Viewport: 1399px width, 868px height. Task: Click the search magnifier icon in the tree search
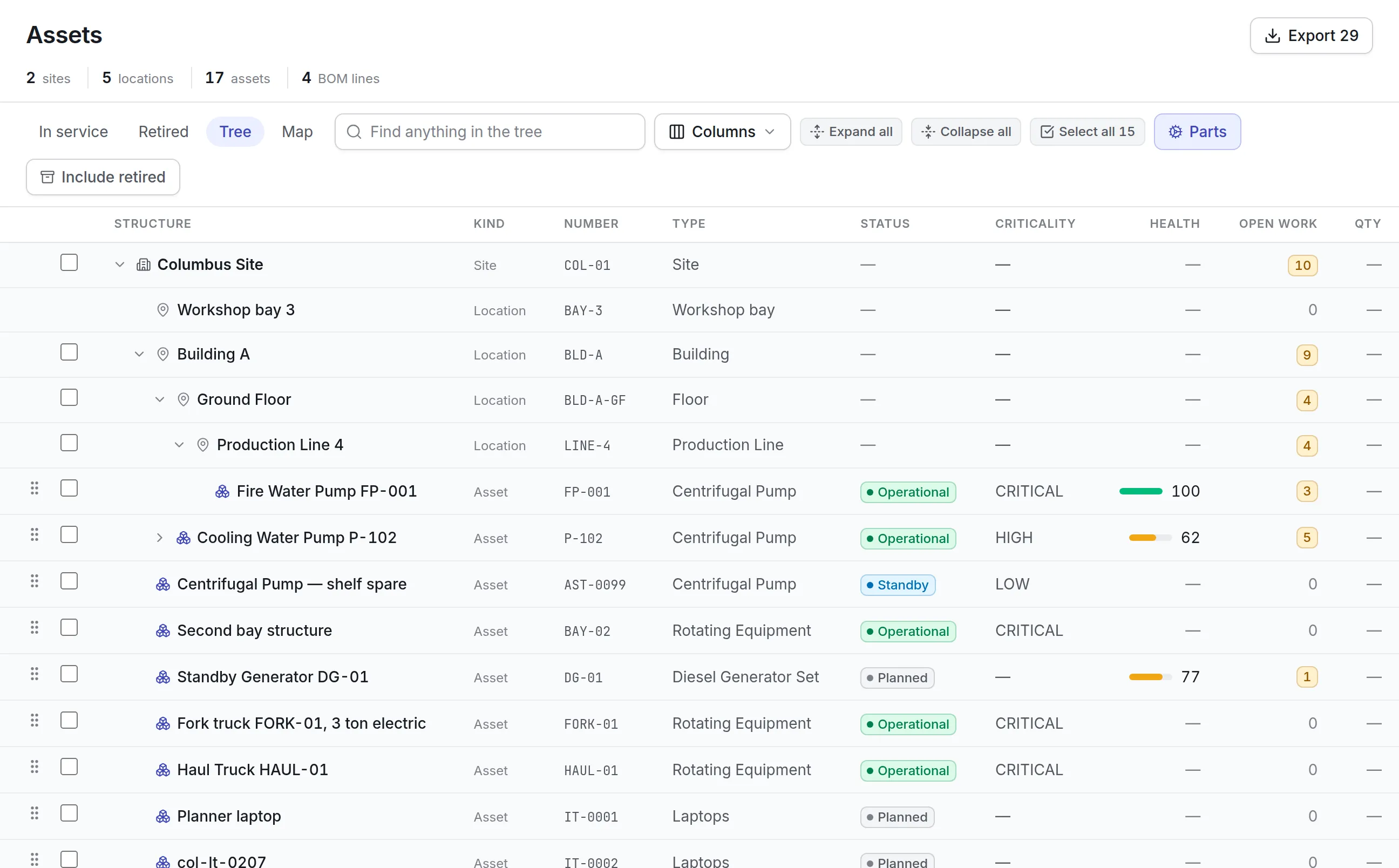(x=354, y=132)
